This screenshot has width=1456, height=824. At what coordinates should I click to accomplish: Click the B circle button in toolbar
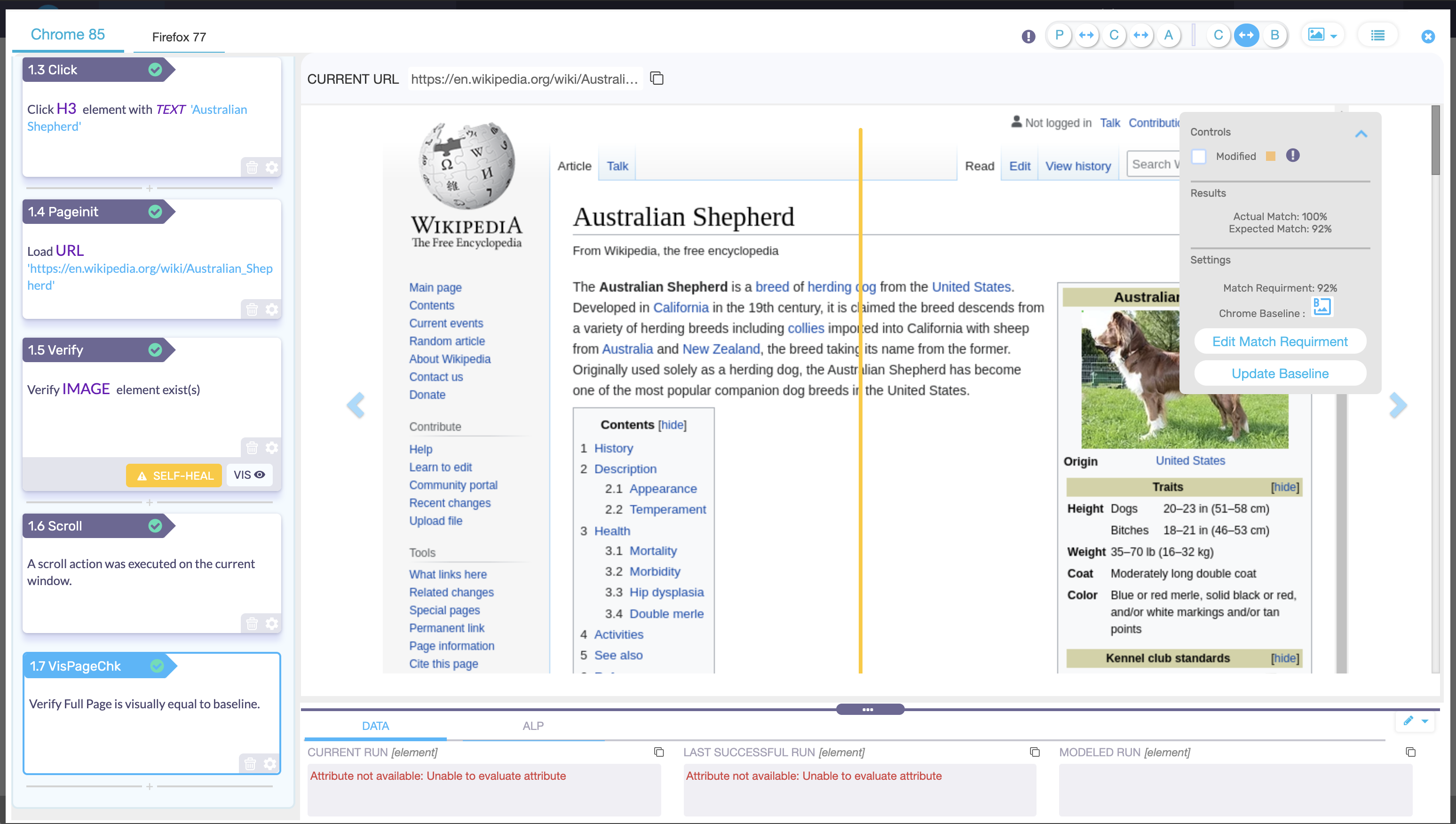coord(1274,36)
